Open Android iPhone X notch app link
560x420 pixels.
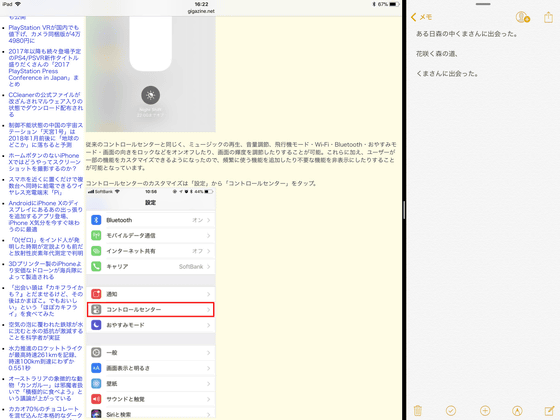pyautogui.click(x=45, y=216)
